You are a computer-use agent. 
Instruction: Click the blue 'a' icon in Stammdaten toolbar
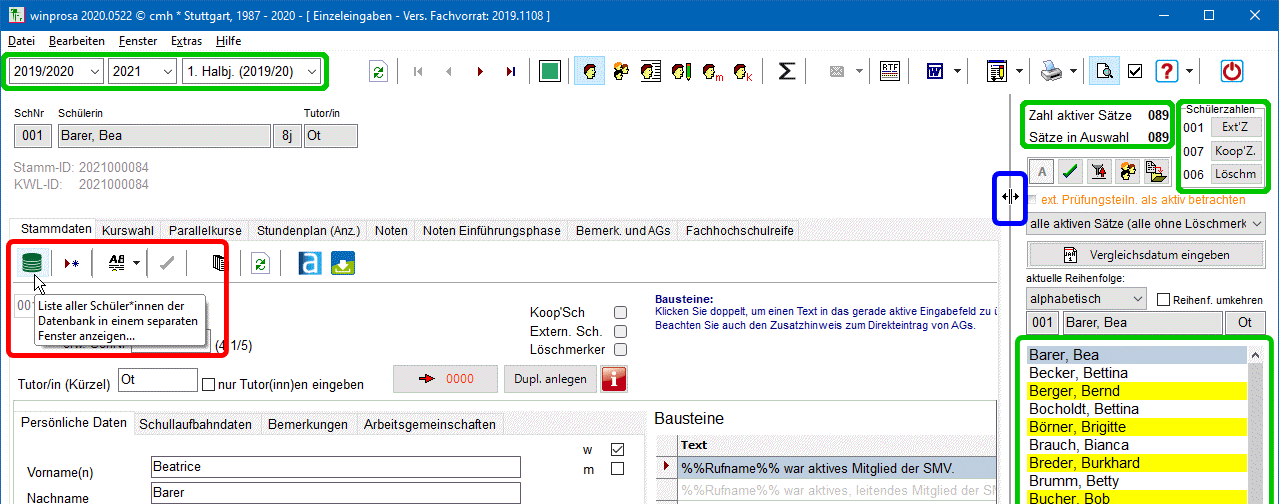click(311, 263)
